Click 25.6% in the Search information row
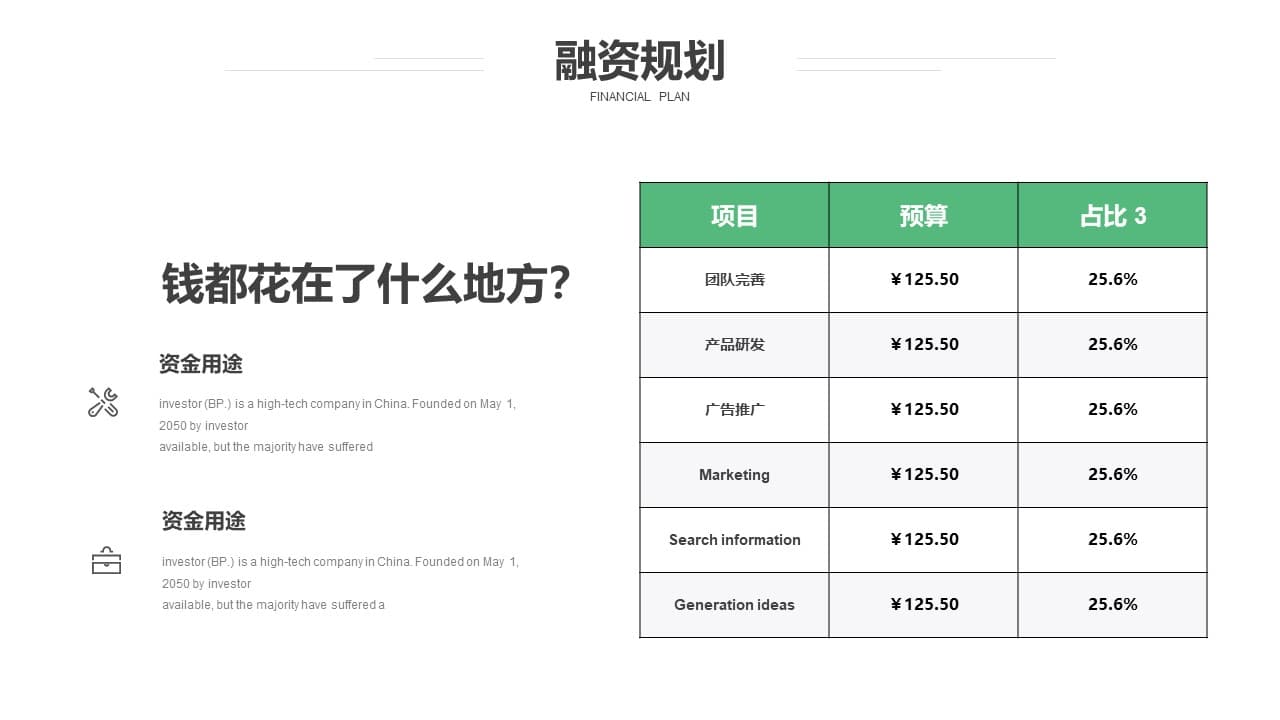This screenshot has width=1280, height=720. click(1113, 540)
